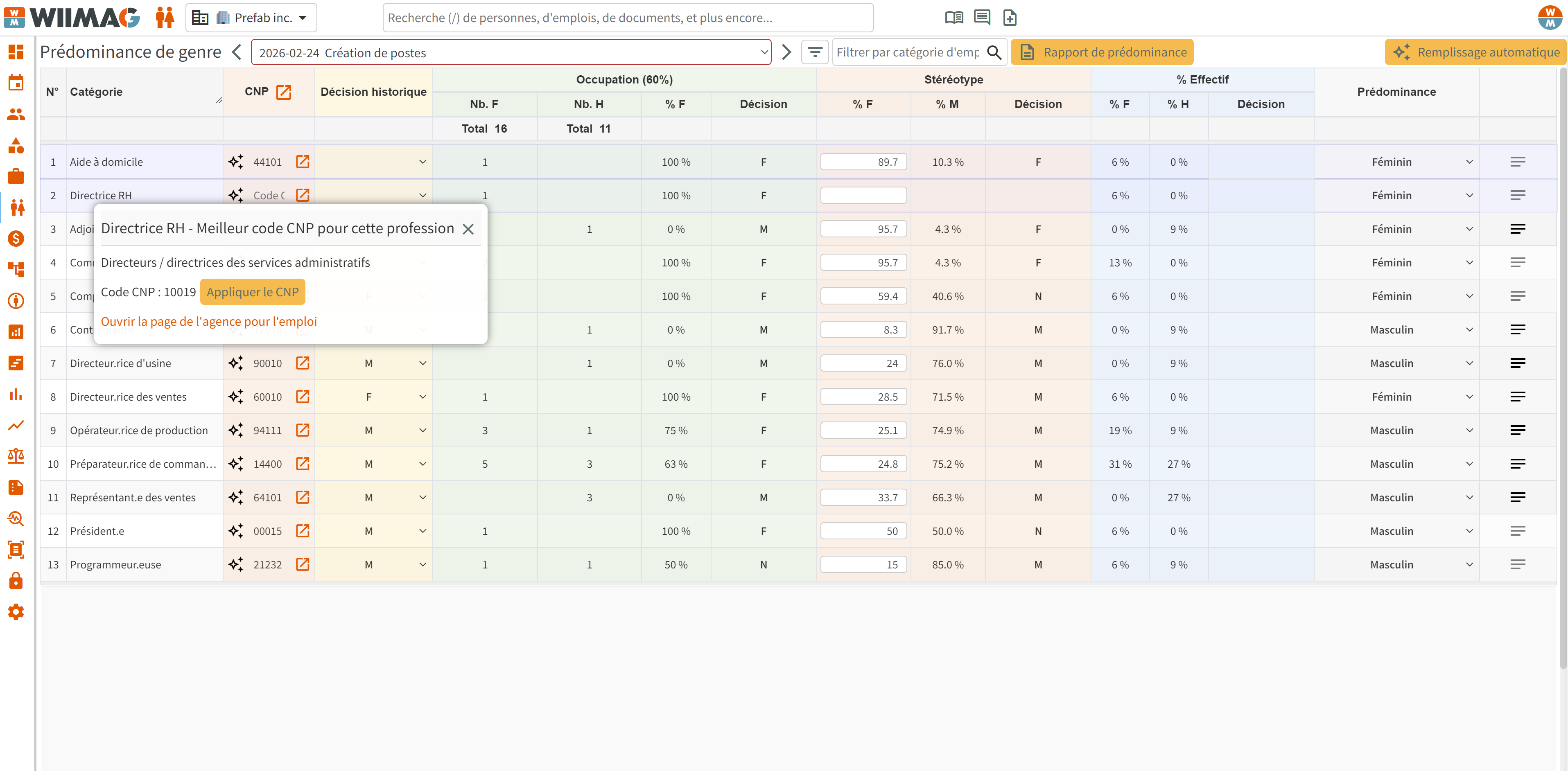Viewport: 1568px width, 771px height.
Task: Select the Préparateur.rice de comman… row name
Action: 143,464
